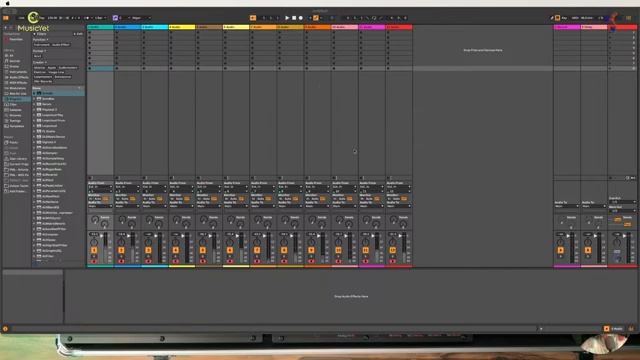The height and width of the screenshot is (360, 640).
Task: Click track 2 Audio activator button
Action: (121, 250)
